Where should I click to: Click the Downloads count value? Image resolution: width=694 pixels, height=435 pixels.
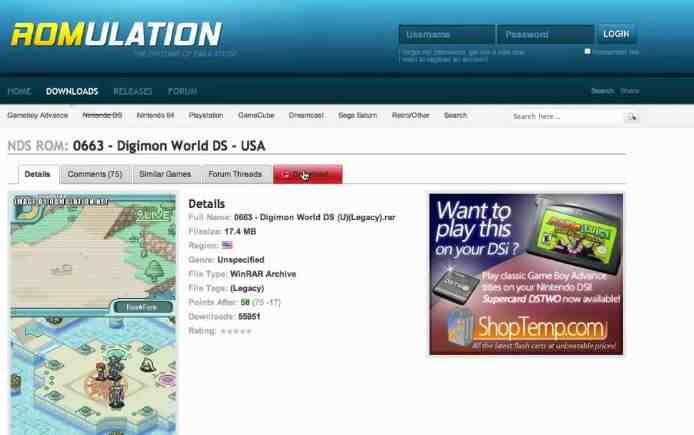[x=249, y=316]
